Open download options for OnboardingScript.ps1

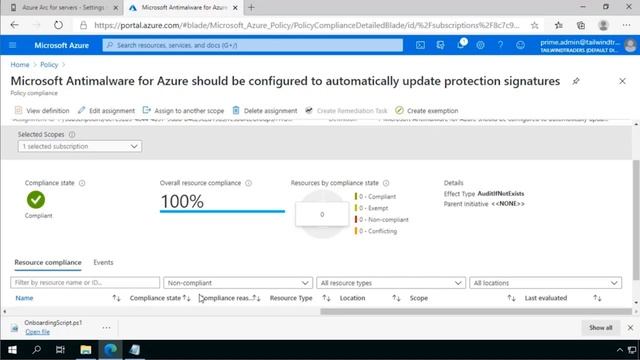(107, 327)
